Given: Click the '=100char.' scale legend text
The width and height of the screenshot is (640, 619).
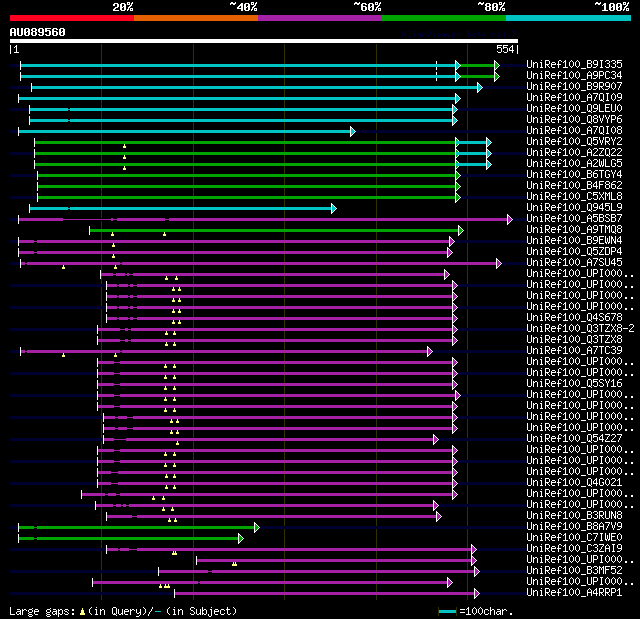Looking at the screenshot, I should click(486, 611).
